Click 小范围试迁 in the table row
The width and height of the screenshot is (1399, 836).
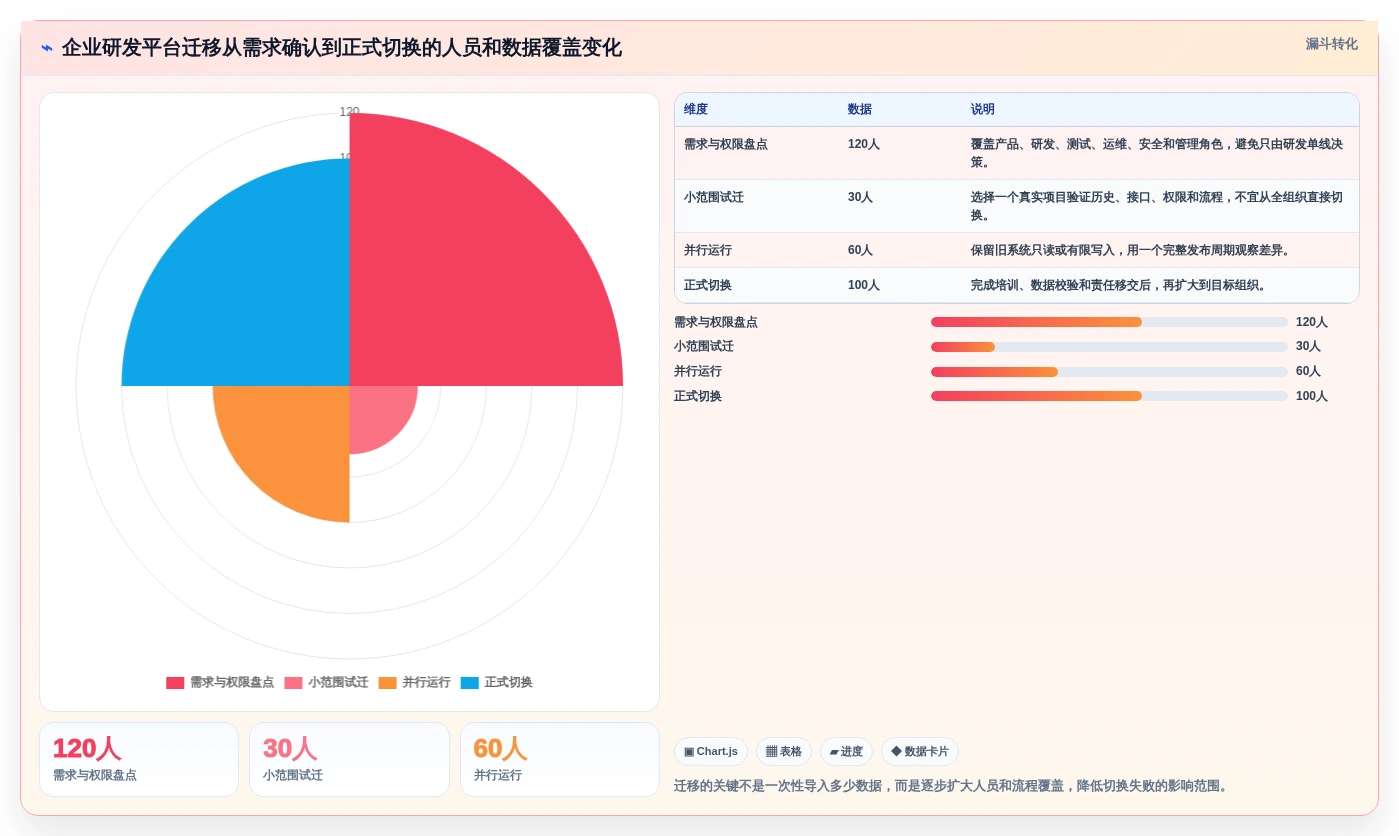point(714,197)
